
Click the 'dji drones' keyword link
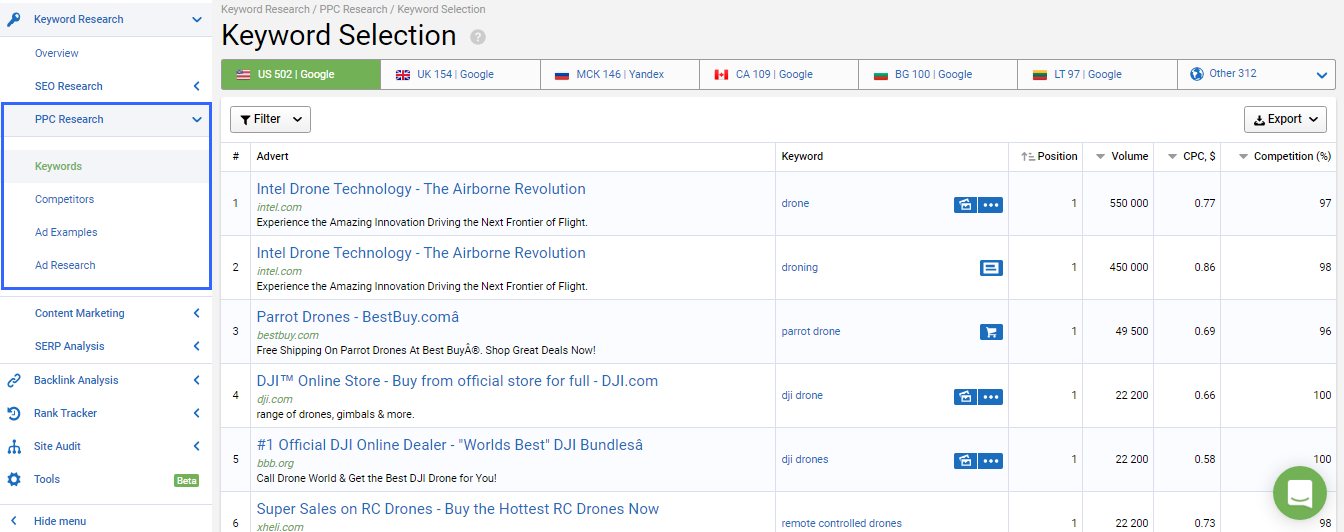coord(804,459)
